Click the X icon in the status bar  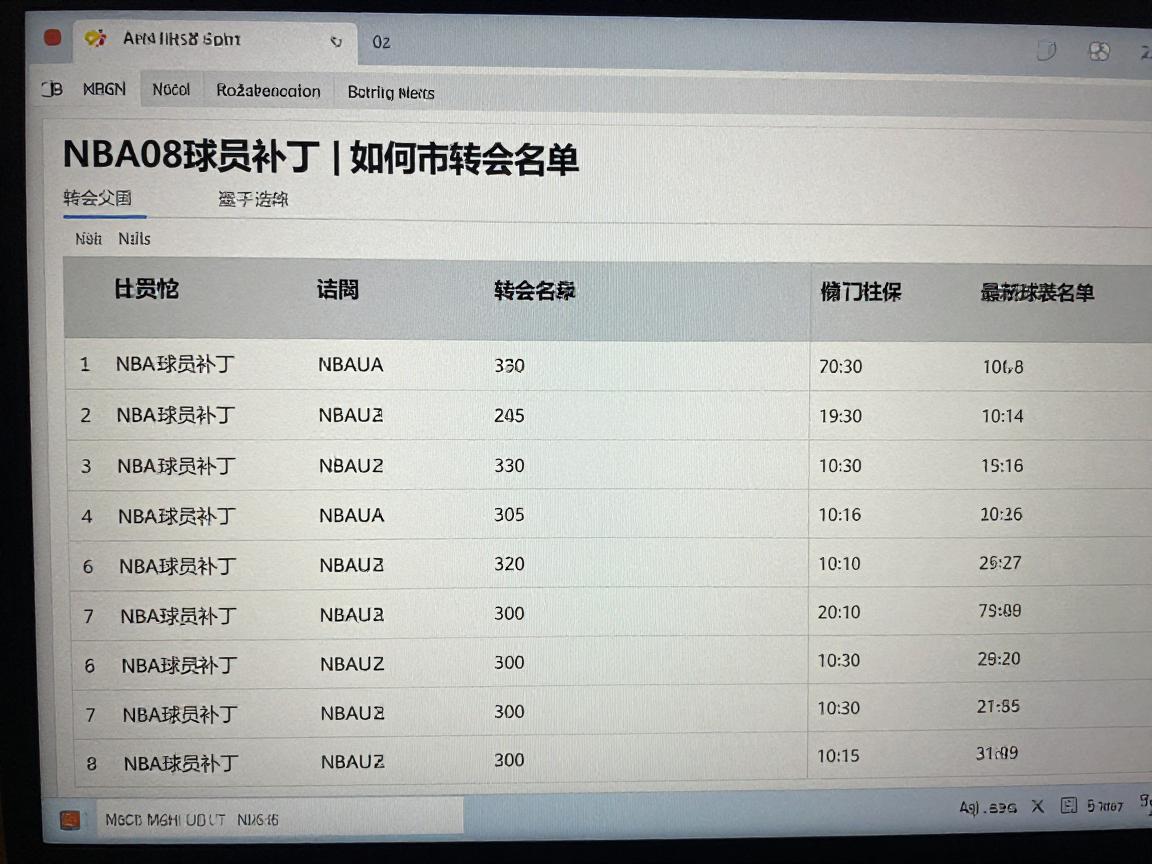[x=1037, y=805]
